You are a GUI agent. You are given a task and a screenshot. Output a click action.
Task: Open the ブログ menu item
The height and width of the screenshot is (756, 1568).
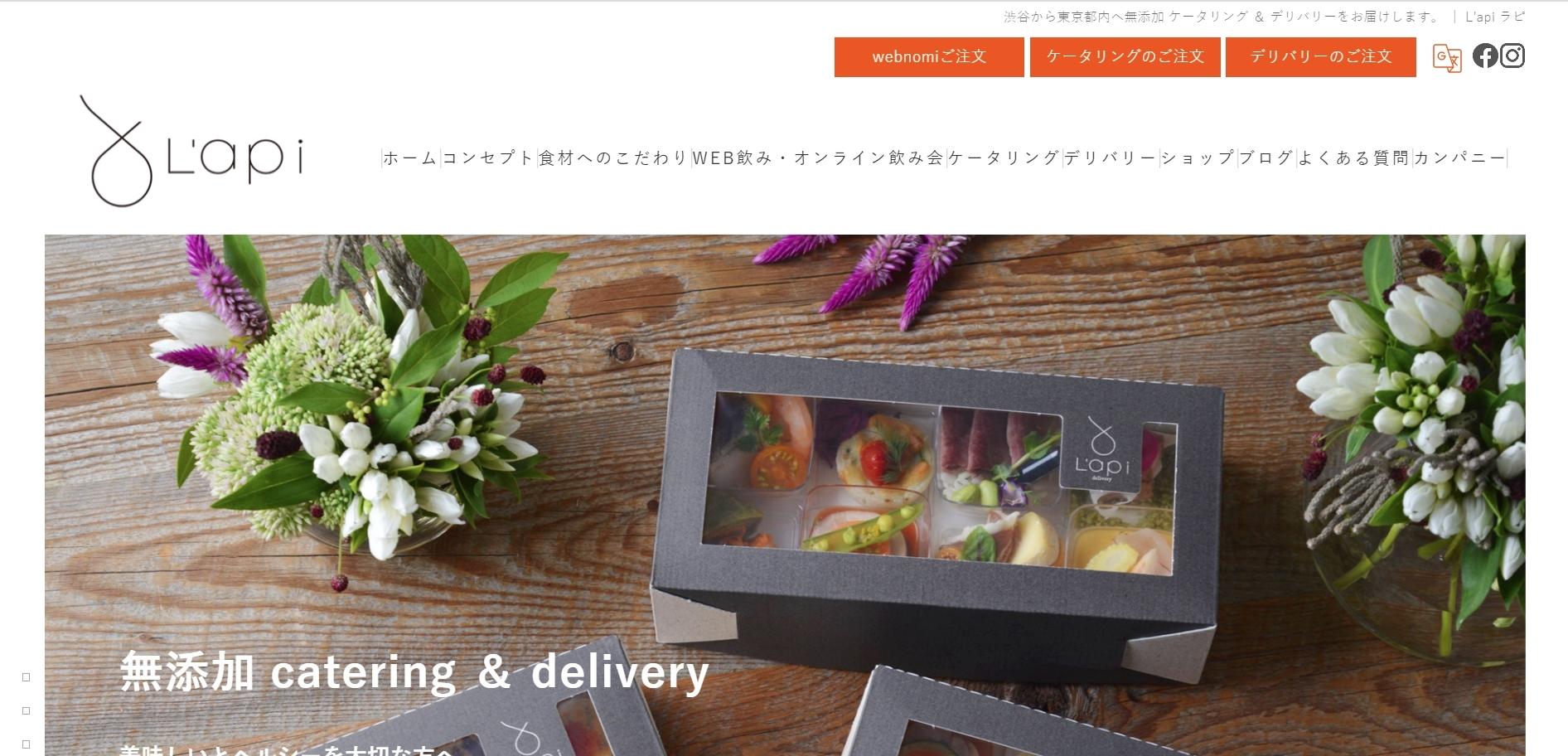tap(1266, 157)
